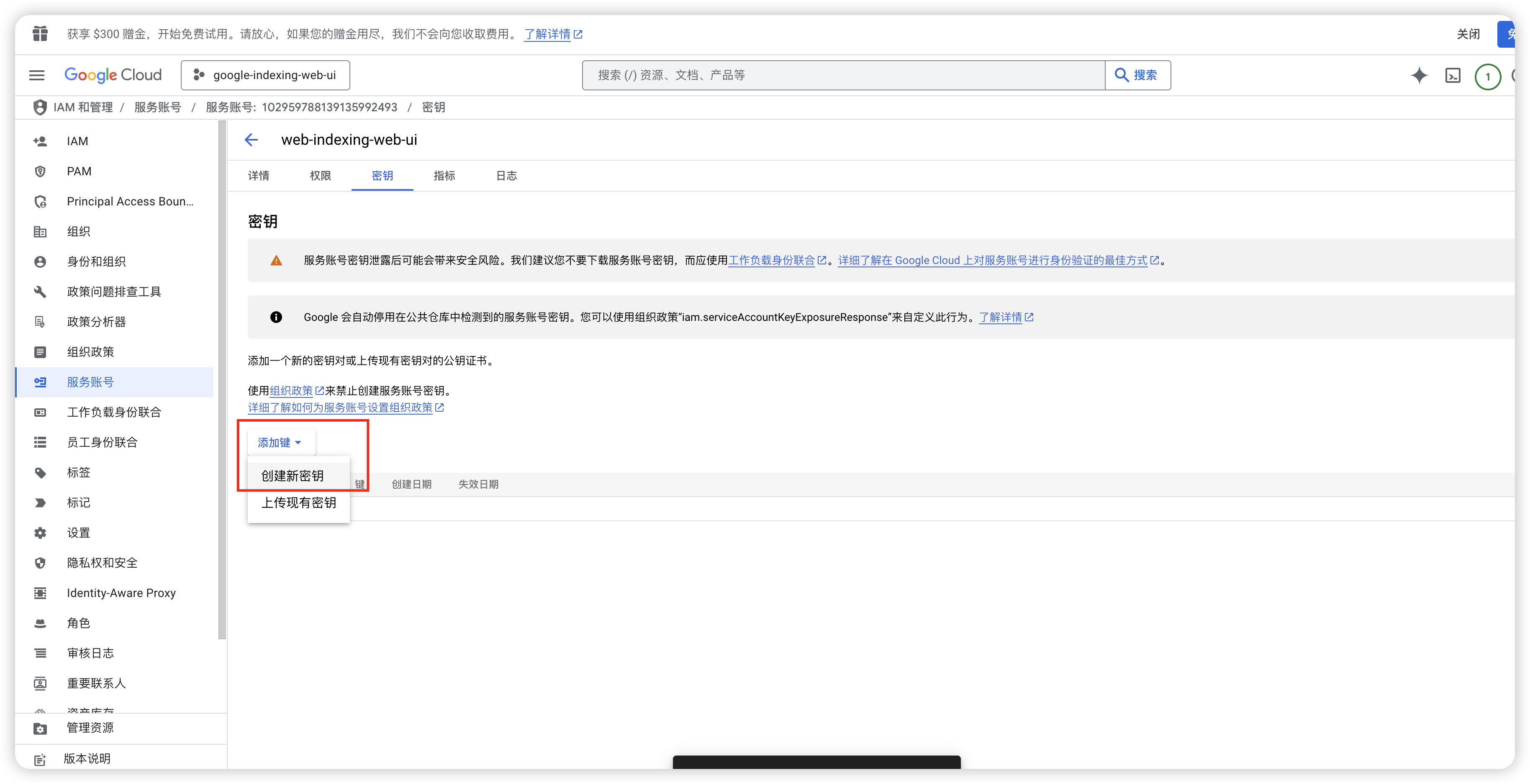The image size is (1530, 784).
Task: Open 标签 tag item in sidebar
Action: pyautogui.click(x=114, y=472)
